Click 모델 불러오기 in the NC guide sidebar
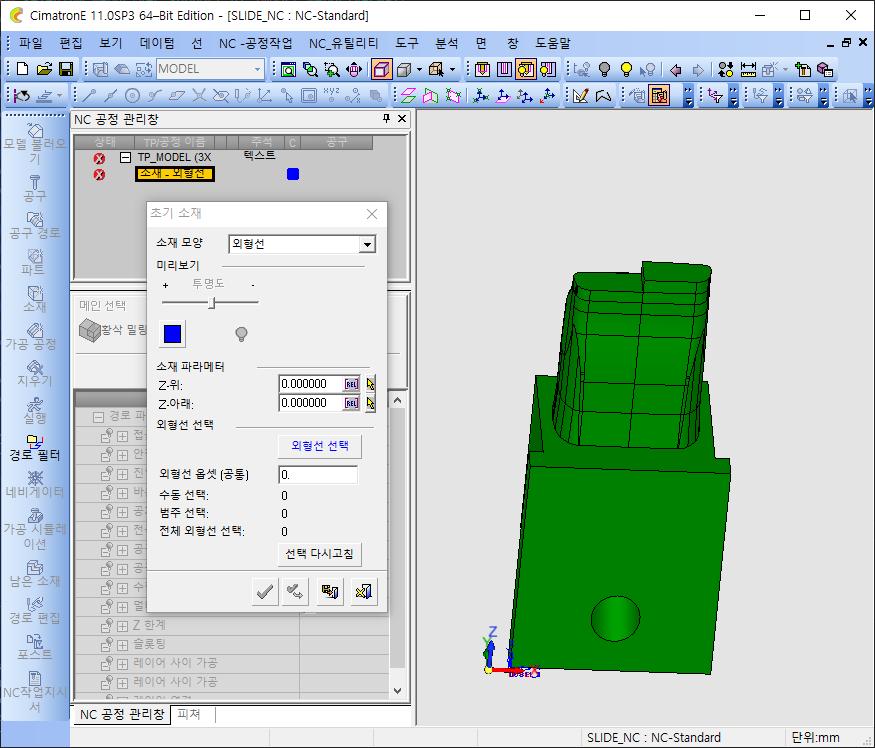The height and width of the screenshot is (748, 875). coord(35,143)
